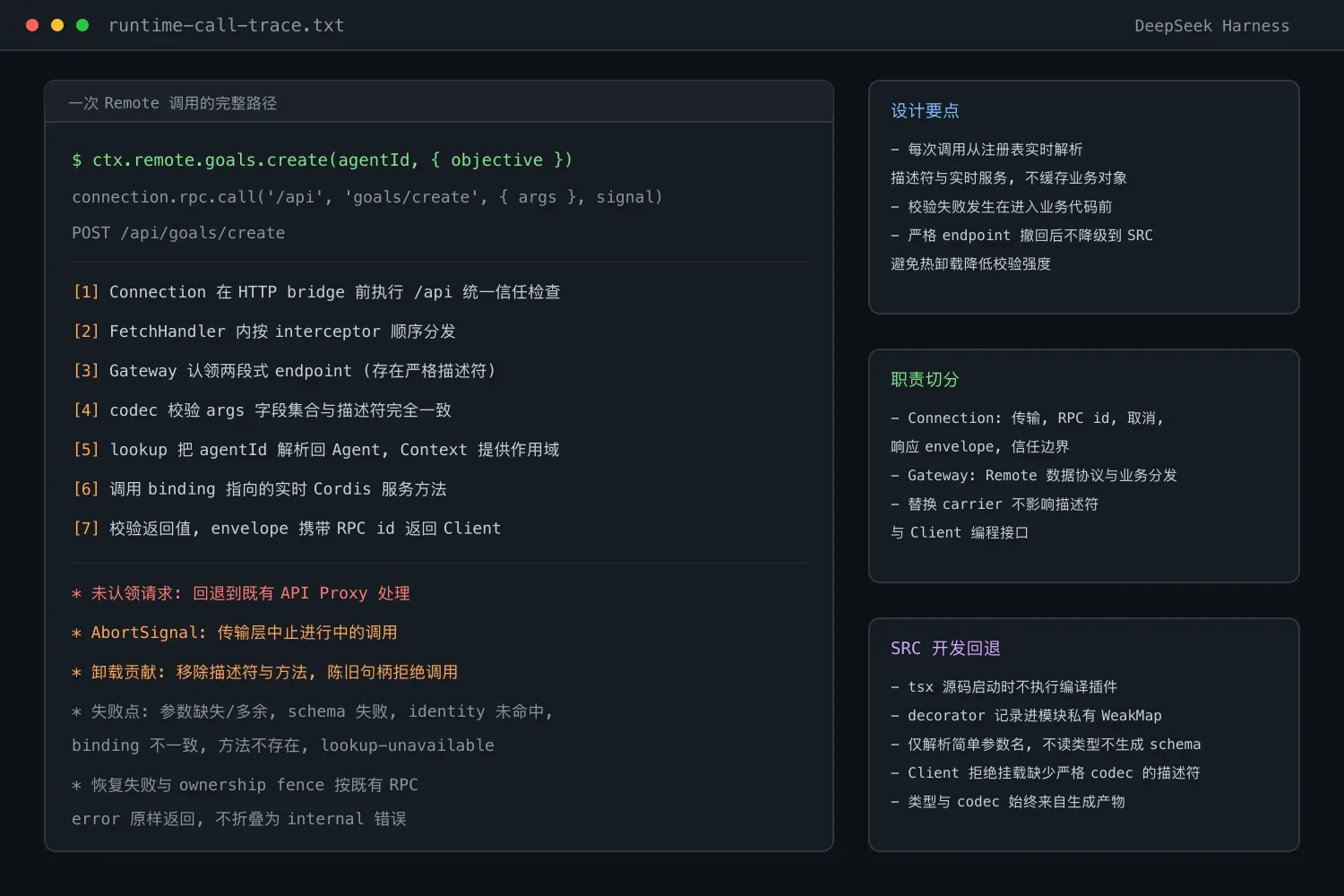Click 'tsx 源码启动时不执行编译插件' bullet
The height and width of the screenshot is (896, 1344).
[1004, 687]
